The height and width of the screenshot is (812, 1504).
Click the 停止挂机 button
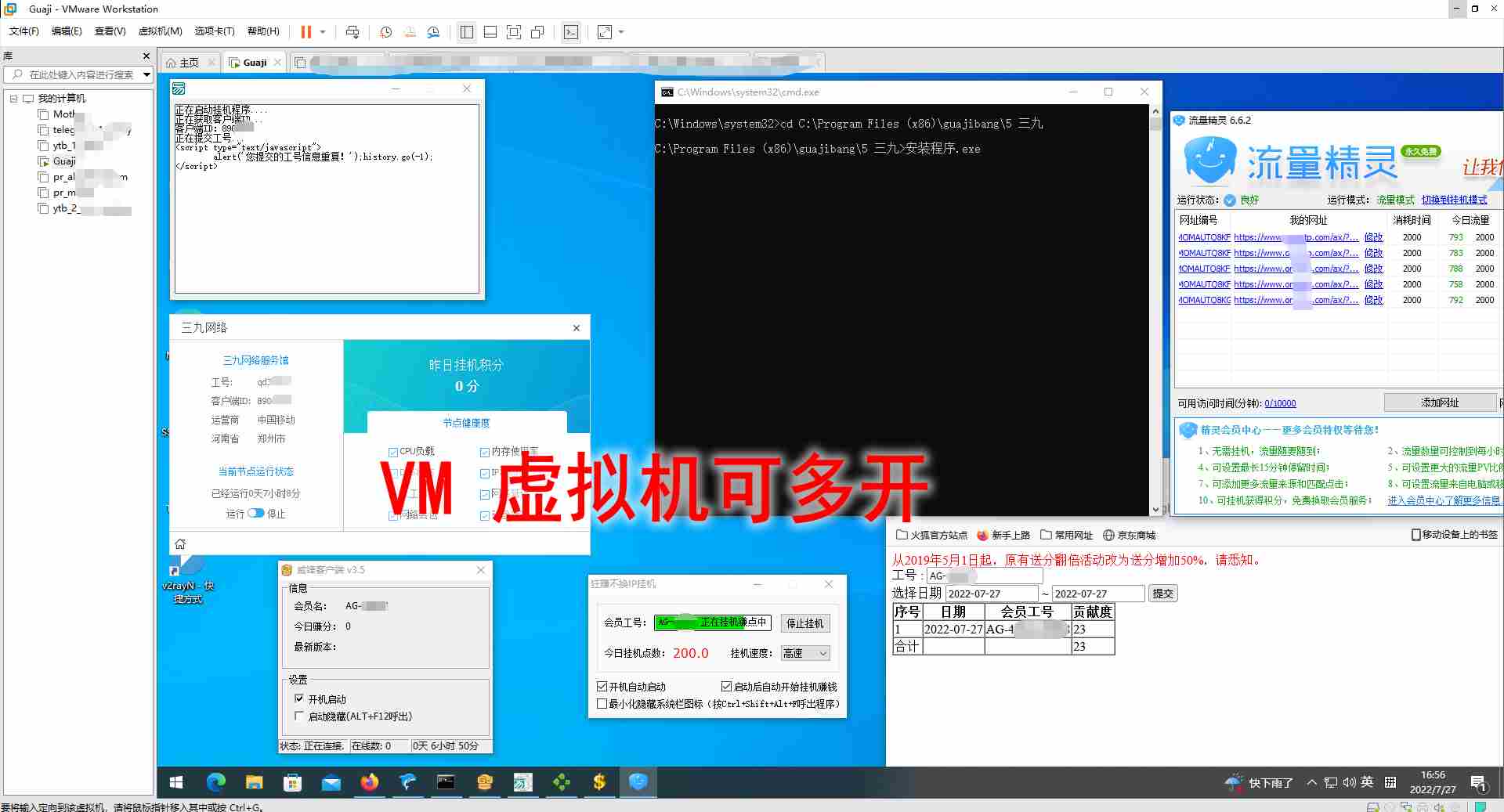(804, 623)
